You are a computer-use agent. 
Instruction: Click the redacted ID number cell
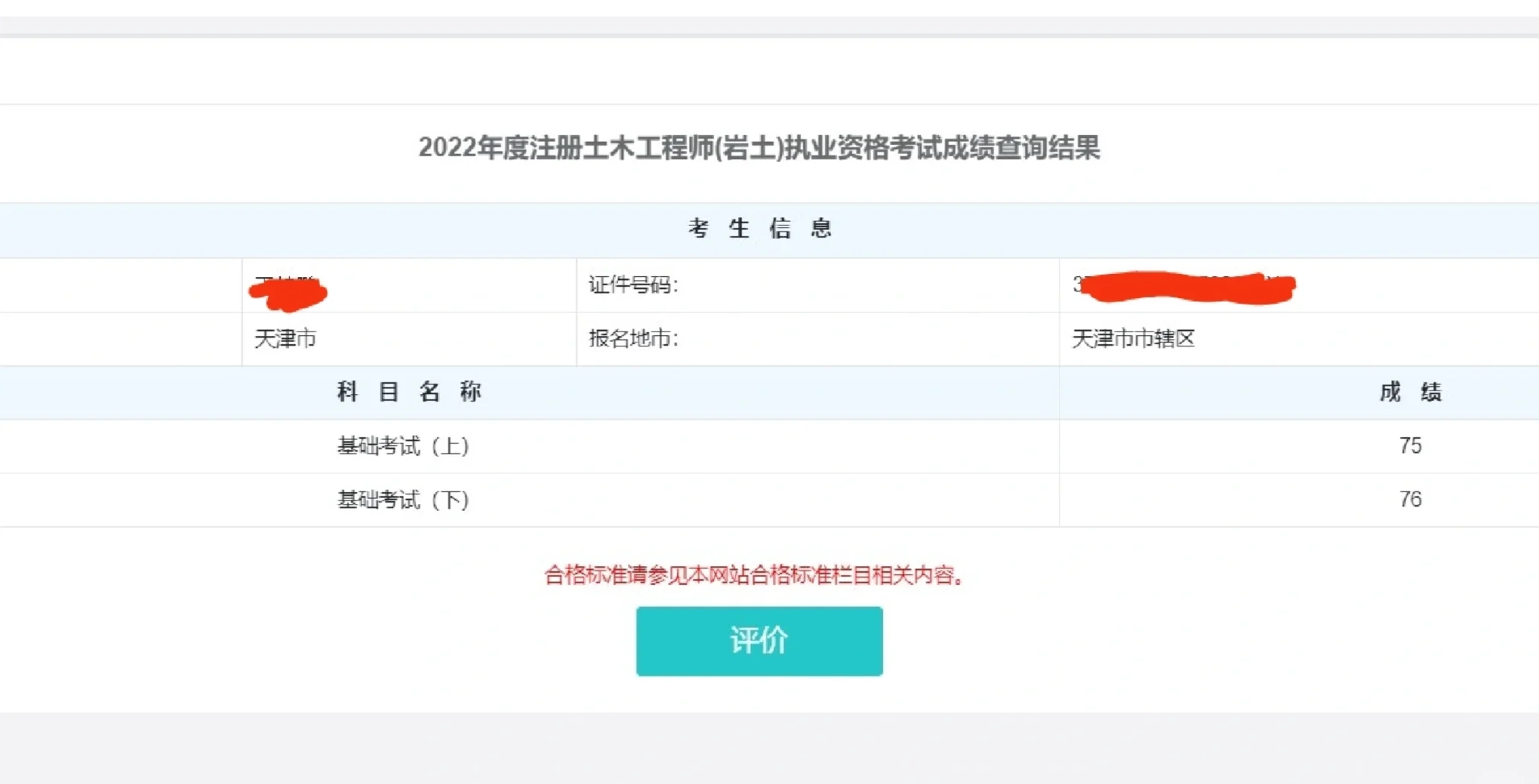(x=1184, y=287)
